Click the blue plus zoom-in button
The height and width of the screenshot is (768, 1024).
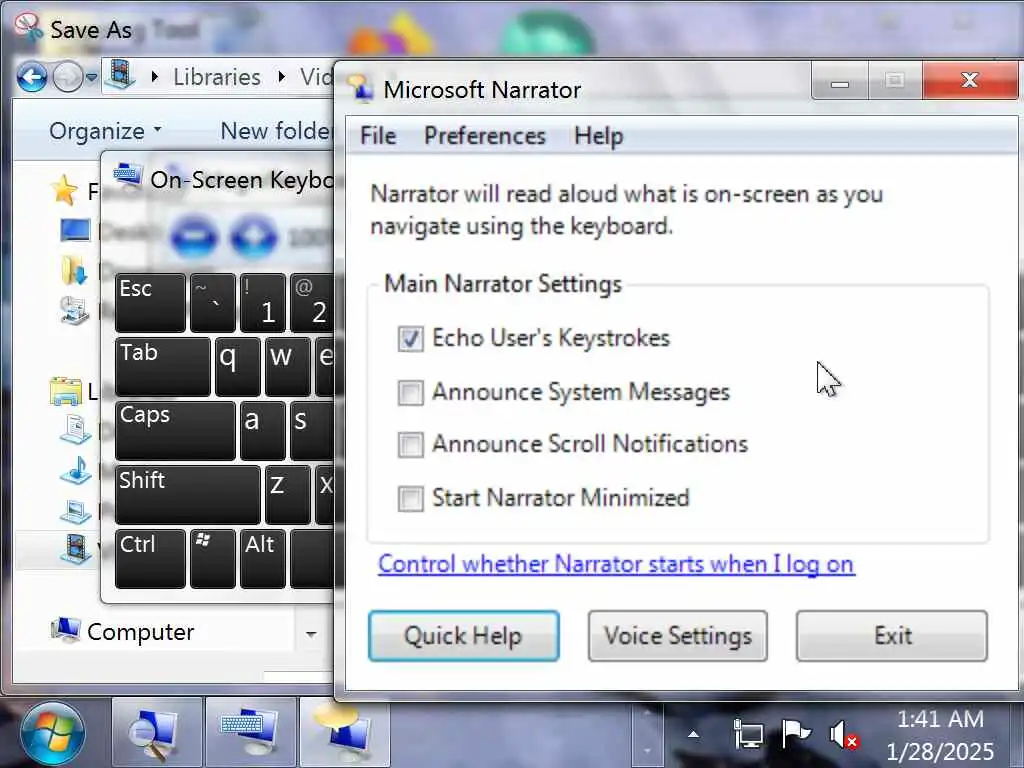(254, 235)
